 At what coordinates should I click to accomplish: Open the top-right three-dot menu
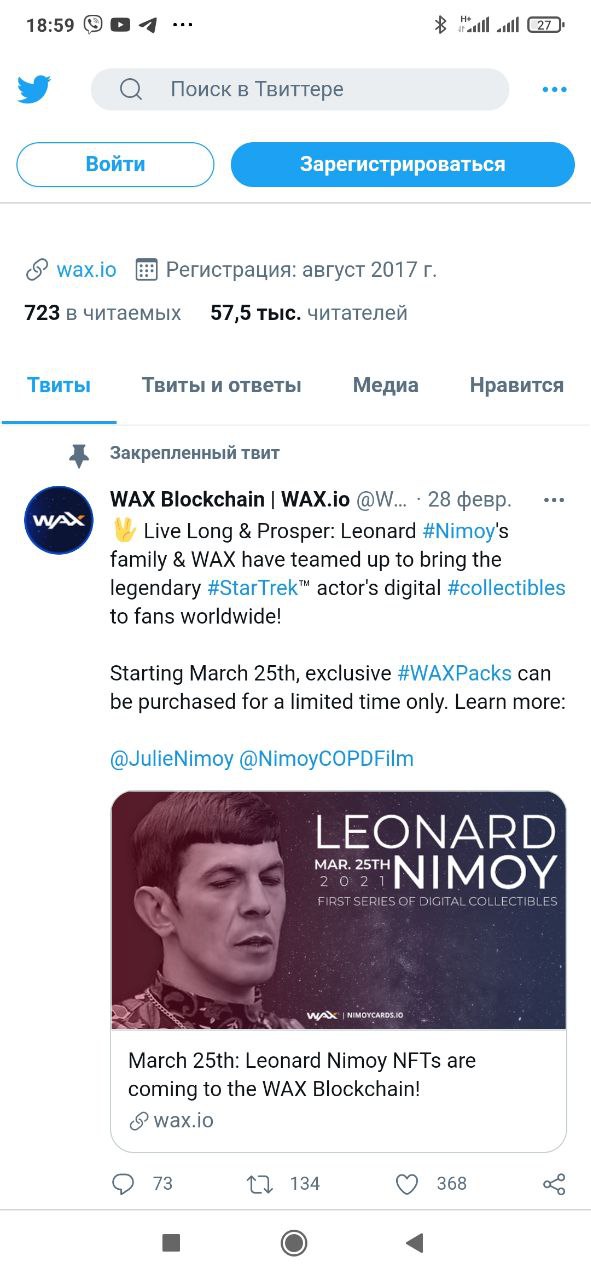[554, 89]
